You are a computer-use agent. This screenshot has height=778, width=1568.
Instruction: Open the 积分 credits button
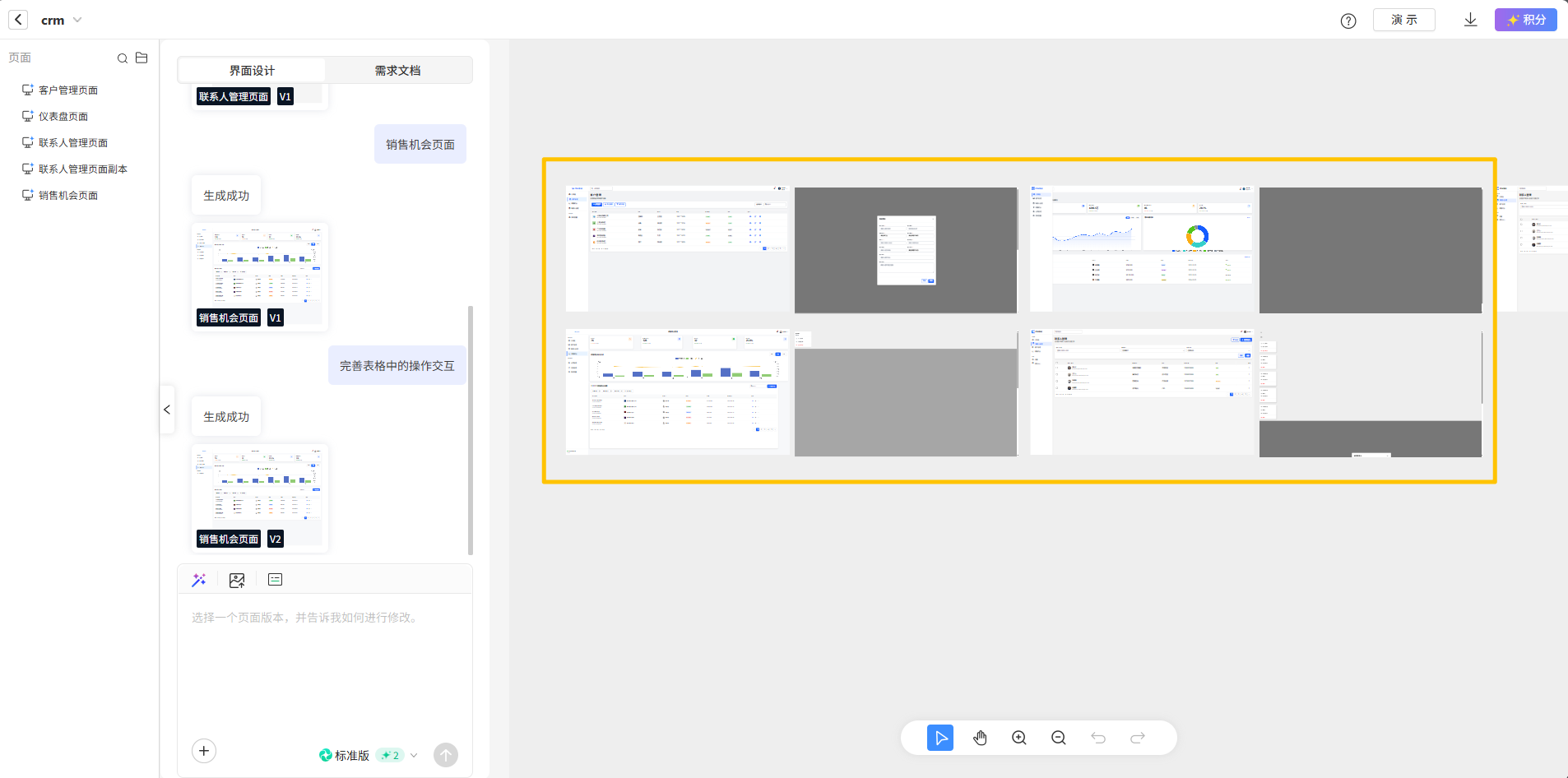[1525, 20]
